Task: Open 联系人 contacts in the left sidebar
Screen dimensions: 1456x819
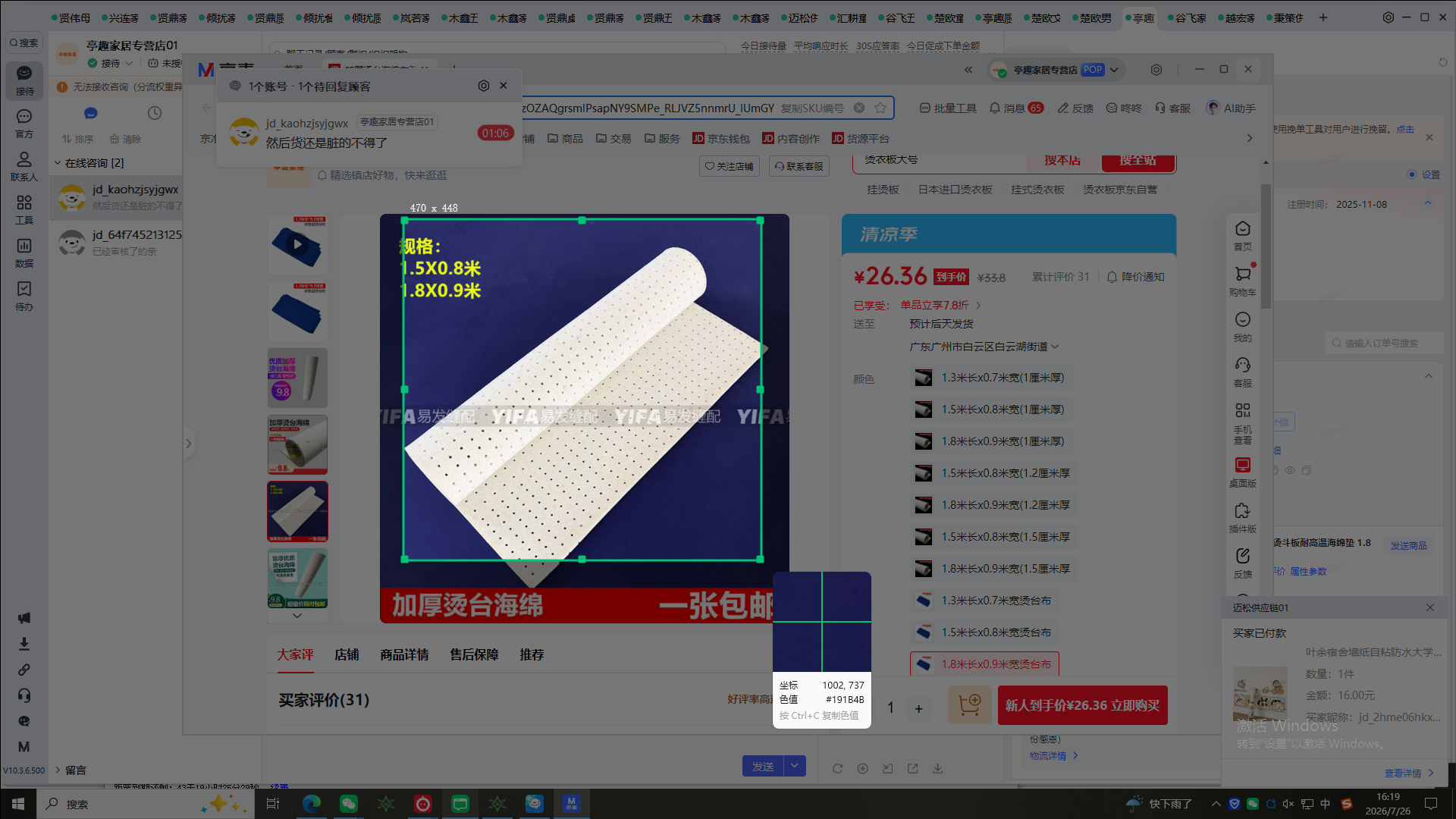Action: [24, 166]
